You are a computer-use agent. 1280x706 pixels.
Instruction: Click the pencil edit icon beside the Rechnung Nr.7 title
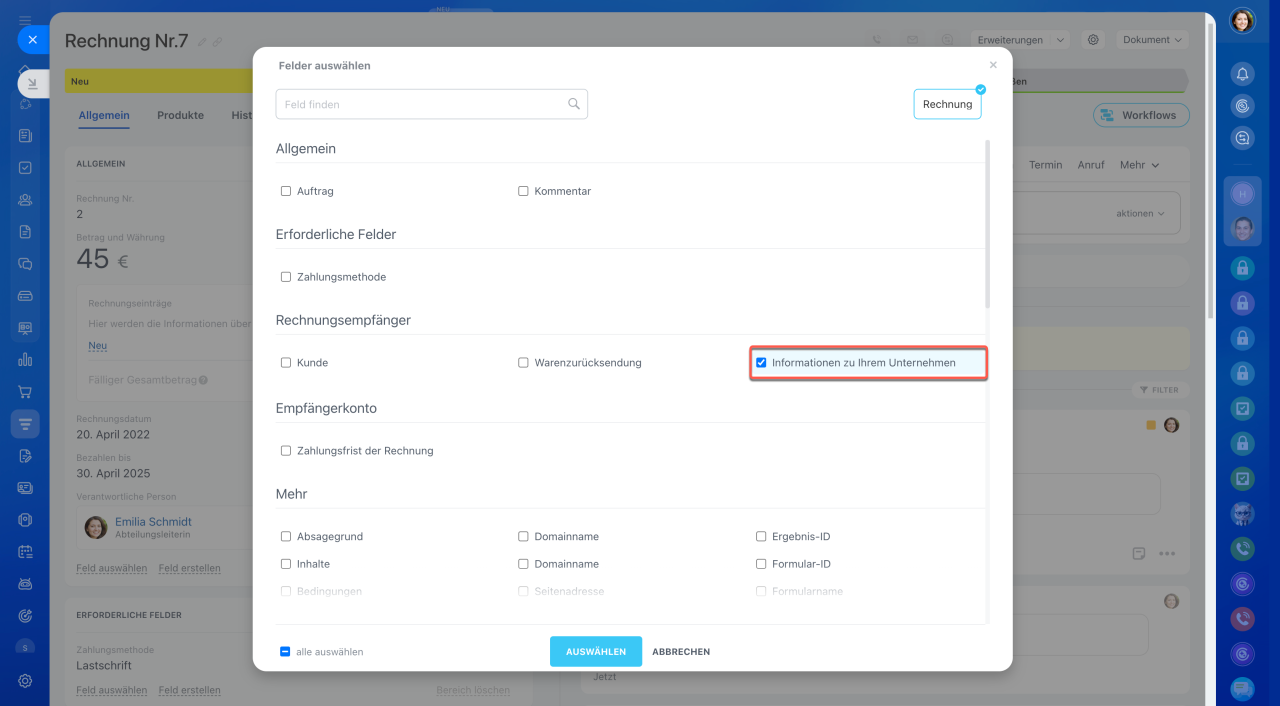pos(202,42)
